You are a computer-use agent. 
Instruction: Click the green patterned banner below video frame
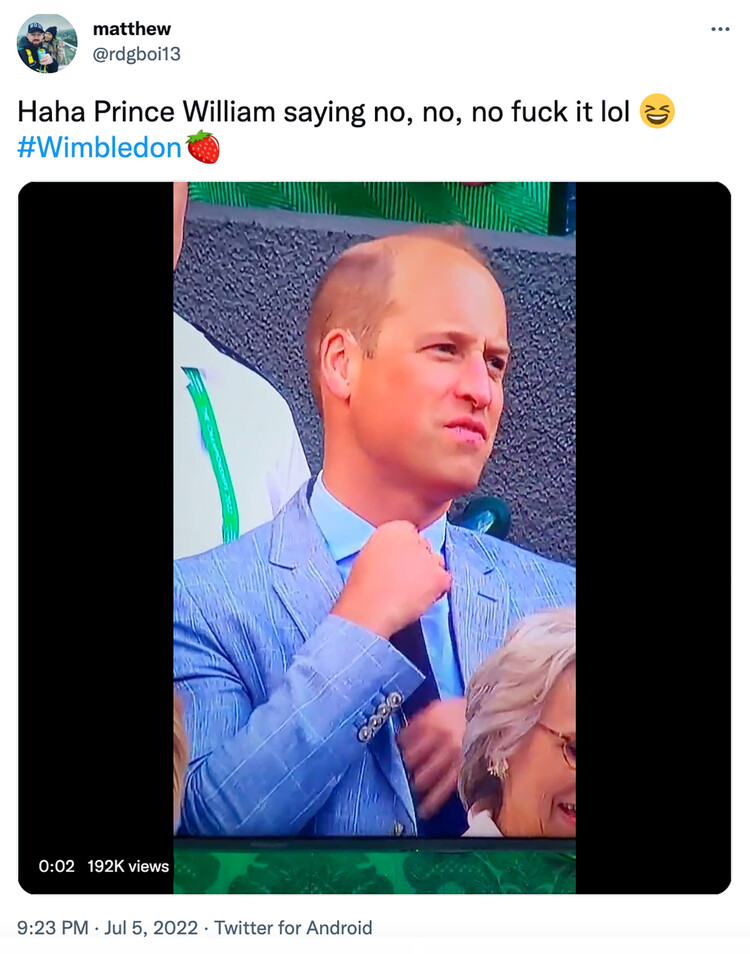point(374,867)
